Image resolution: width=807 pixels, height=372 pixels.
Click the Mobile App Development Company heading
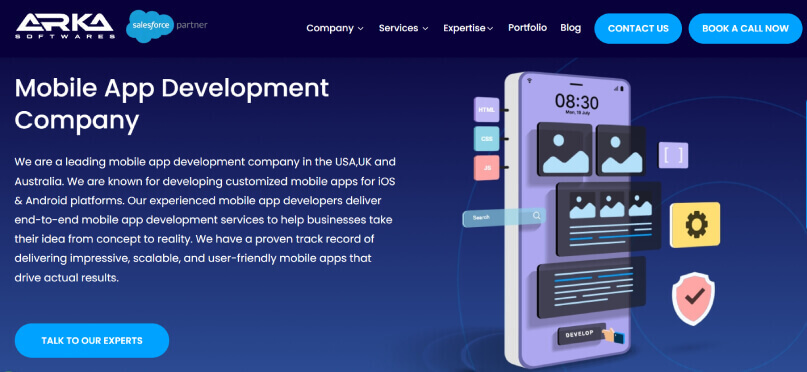(x=172, y=104)
